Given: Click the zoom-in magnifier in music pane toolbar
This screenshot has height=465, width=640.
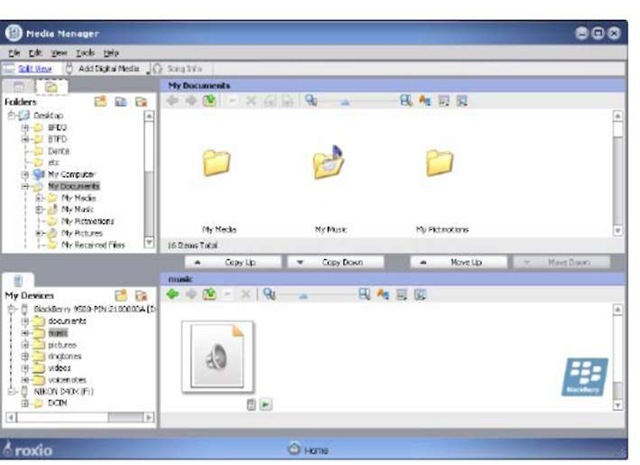Looking at the screenshot, I should 364,294.
